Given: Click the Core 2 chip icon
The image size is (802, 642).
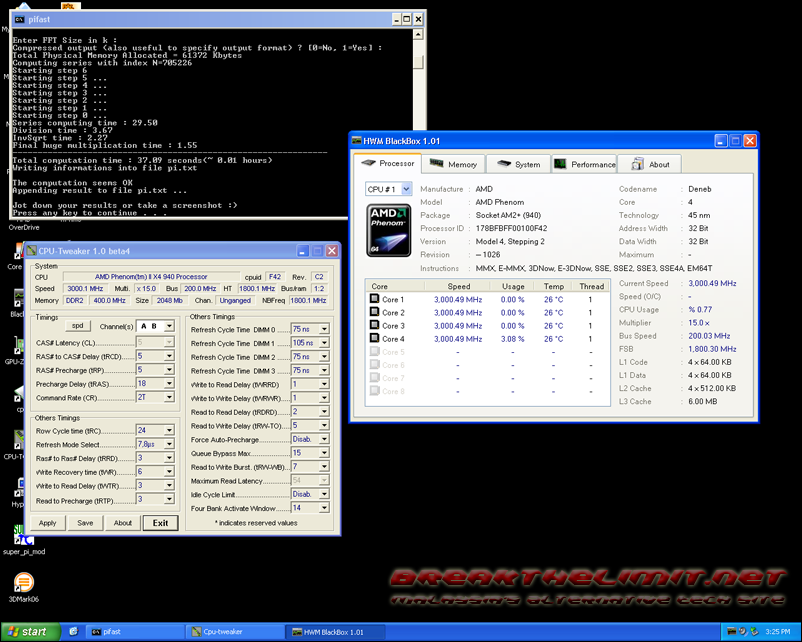Looking at the screenshot, I should point(374,312).
